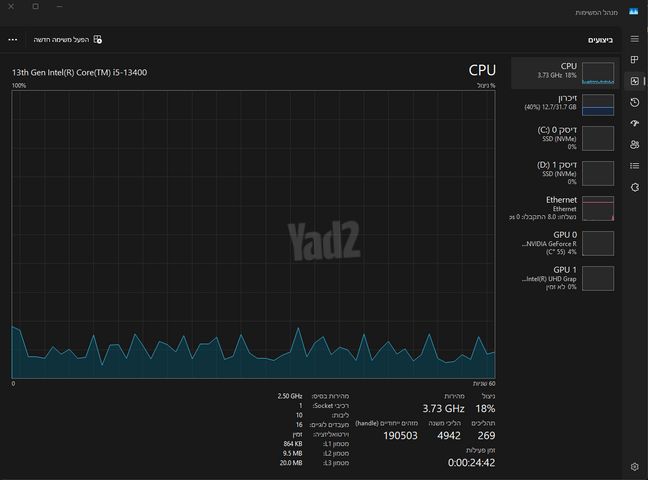Image resolution: width=648 pixels, height=480 pixels.
Task: Click the 3.73 GHz speed value
Action: [443, 408]
